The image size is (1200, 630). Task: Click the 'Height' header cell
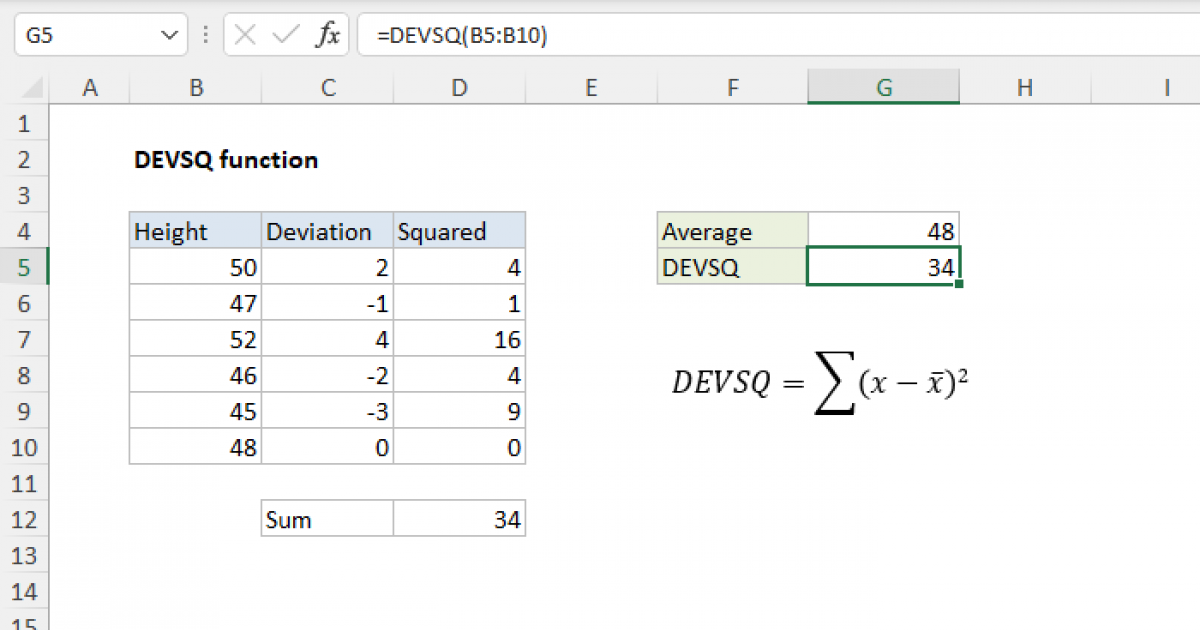(x=196, y=232)
